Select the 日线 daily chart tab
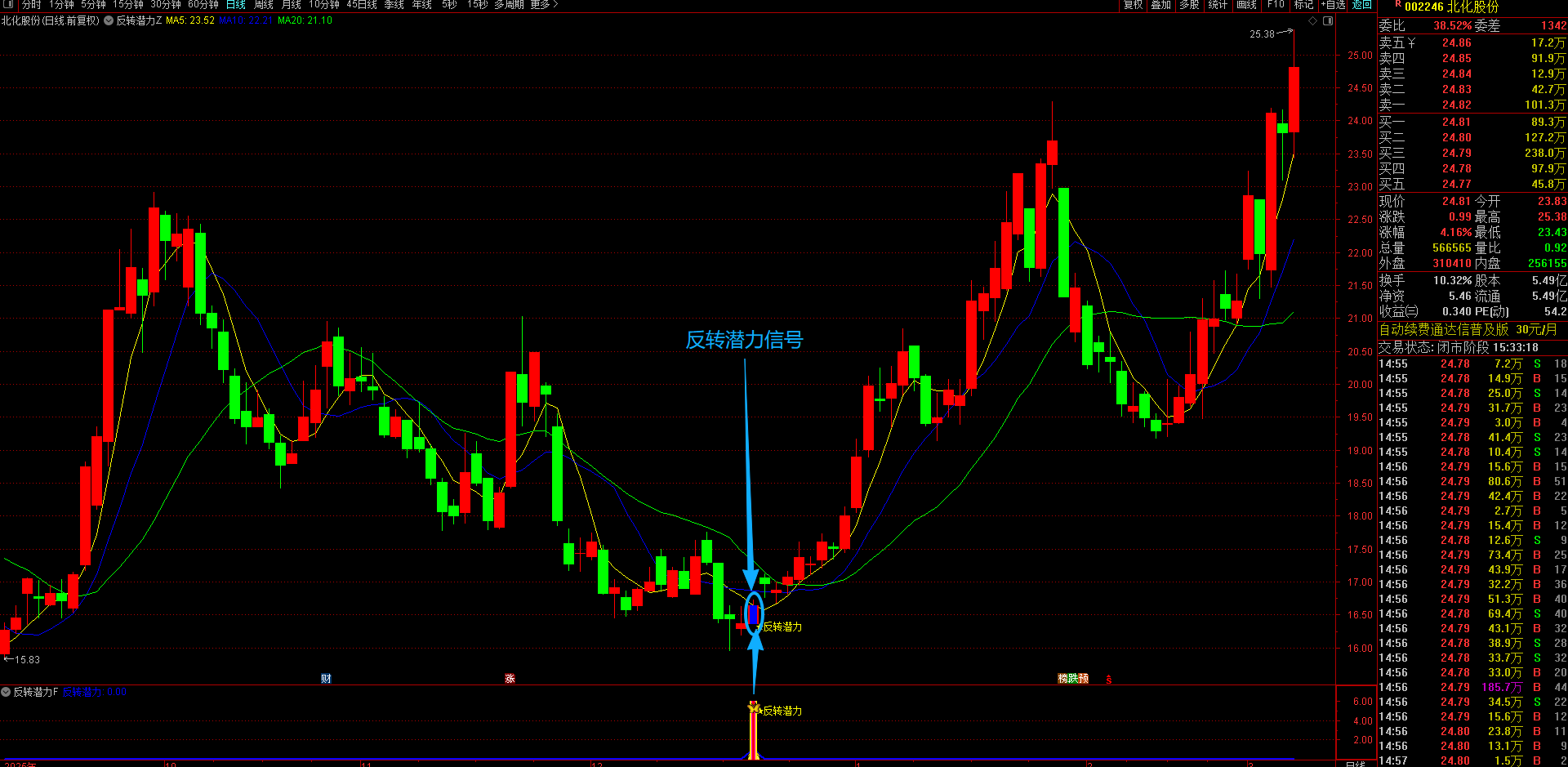Viewport: 1568px width, 767px height. (236, 4)
